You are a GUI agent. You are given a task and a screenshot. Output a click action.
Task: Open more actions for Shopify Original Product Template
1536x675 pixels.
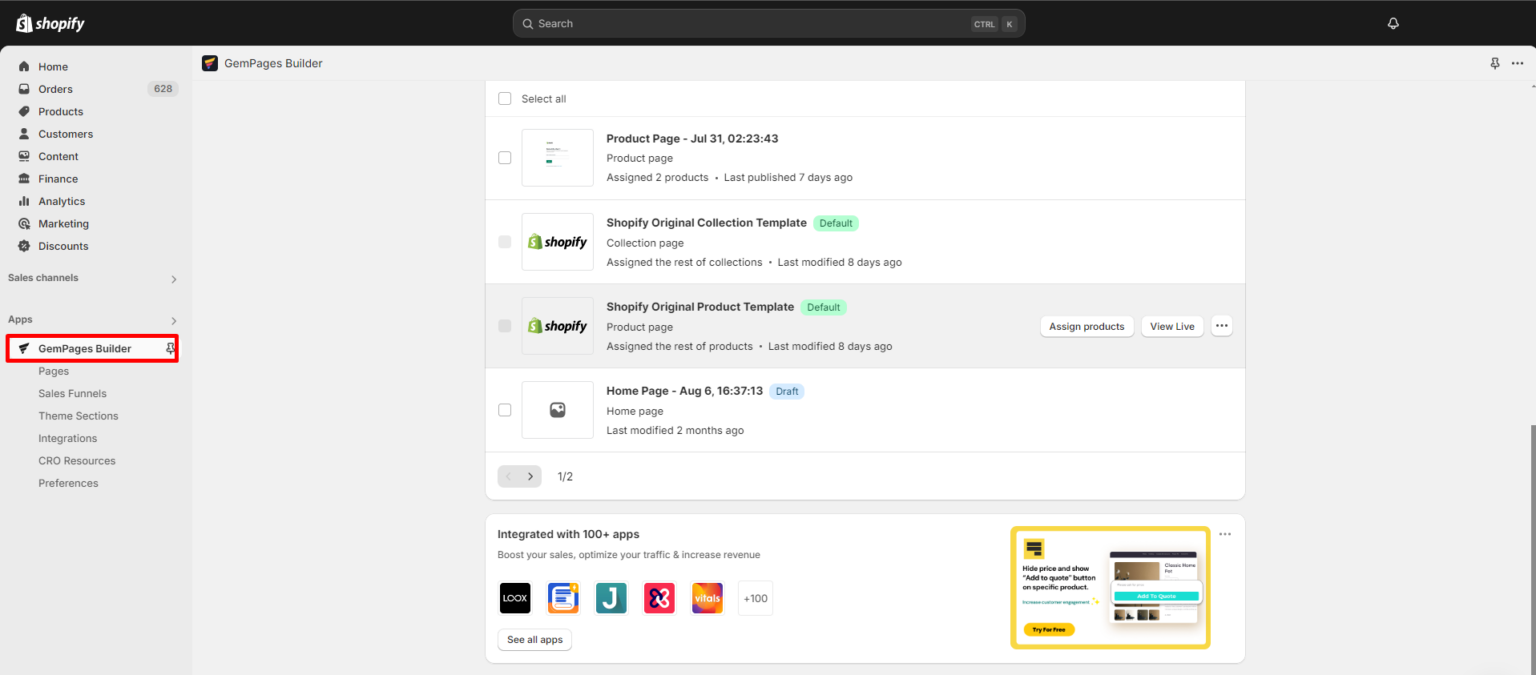tap(1221, 326)
